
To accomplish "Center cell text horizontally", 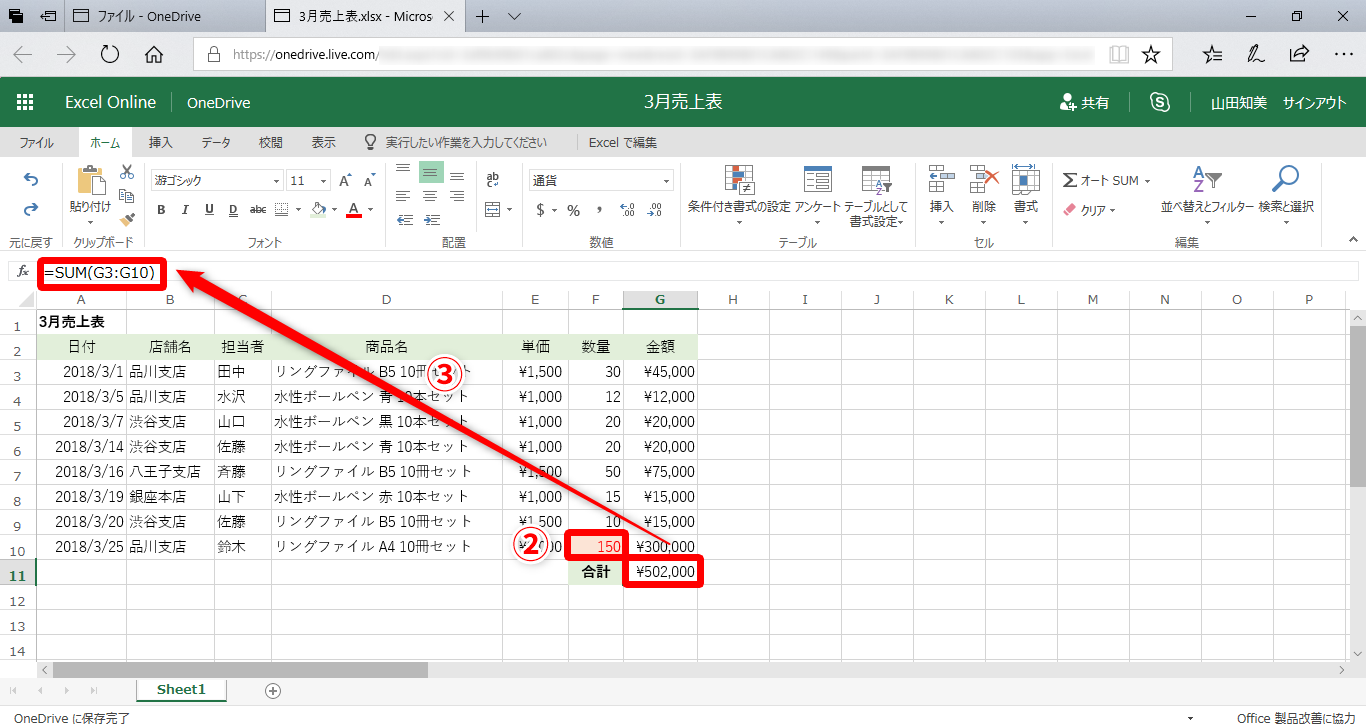I will tap(430, 196).
